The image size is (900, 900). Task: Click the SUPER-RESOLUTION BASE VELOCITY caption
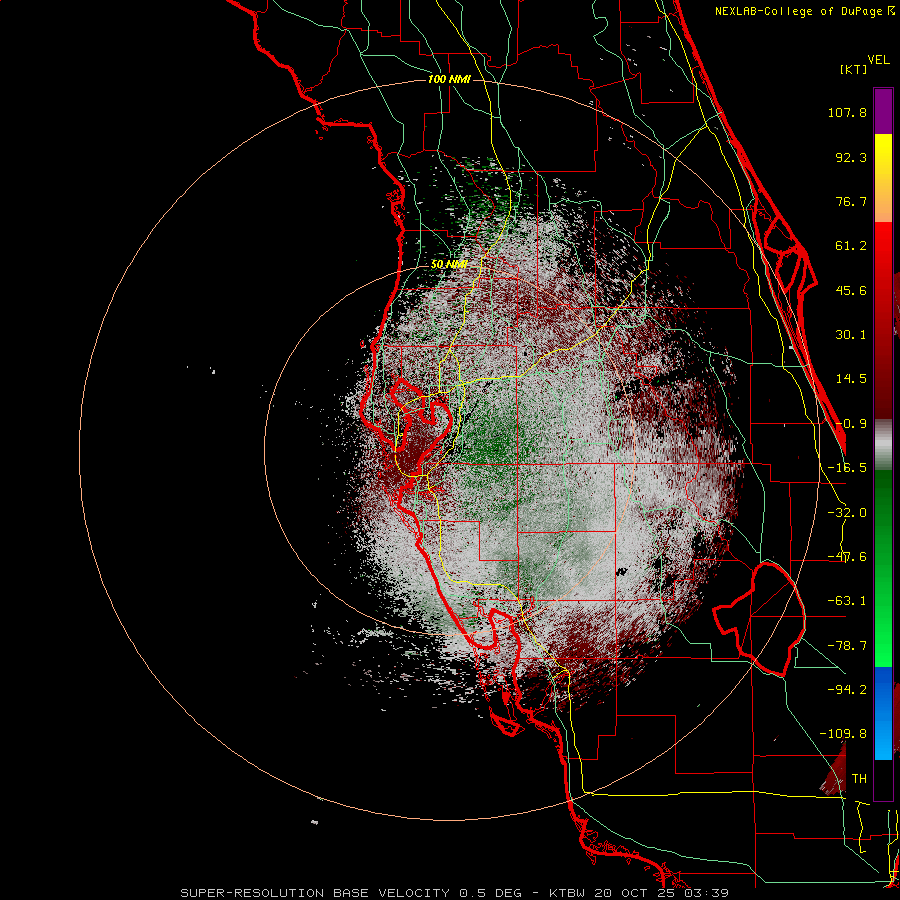click(x=315, y=893)
